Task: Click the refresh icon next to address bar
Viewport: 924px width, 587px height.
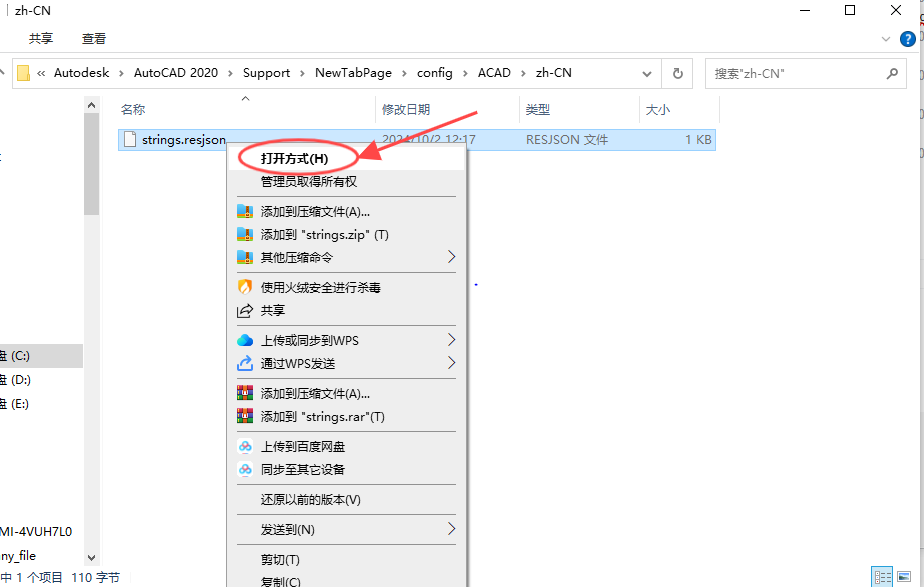Action: click(678, 73)
